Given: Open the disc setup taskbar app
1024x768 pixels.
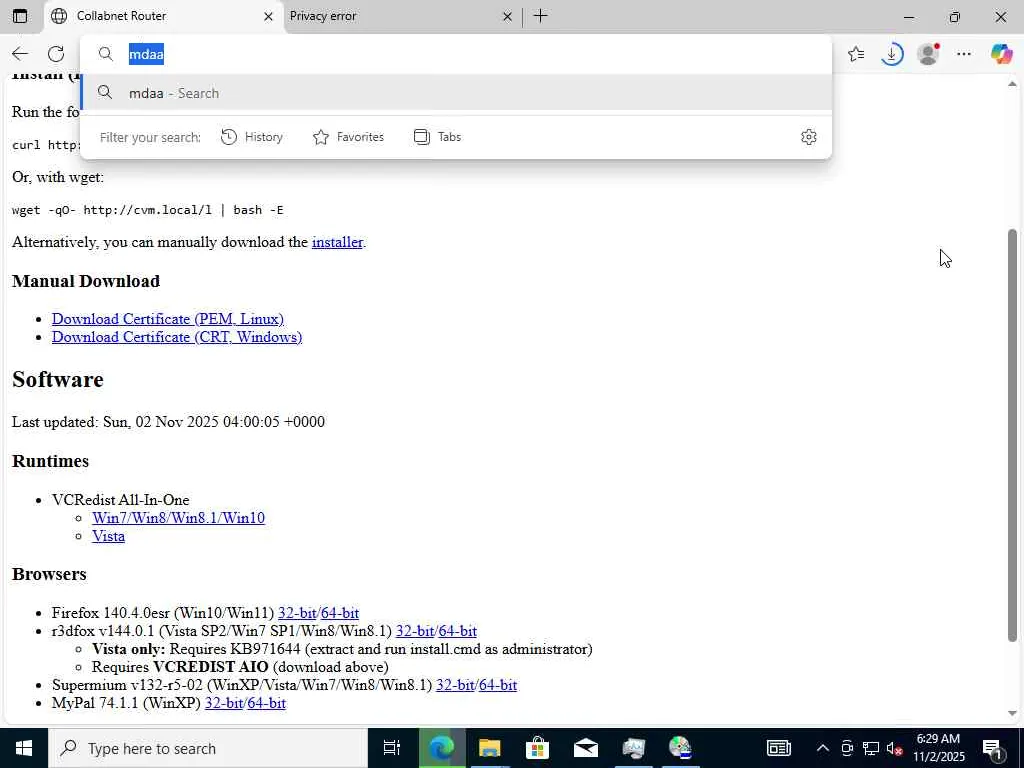Looking at the screenshot, I should (680, 748).
